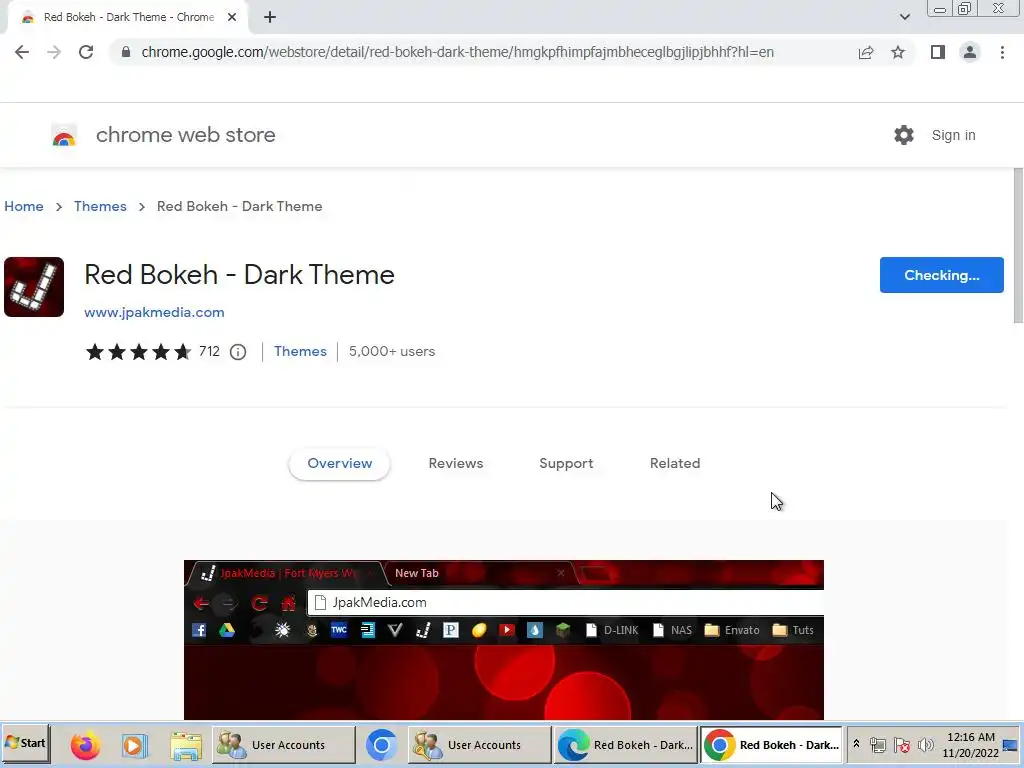View site information via lock icon
This screenshot has height=768, width=1024.
[126, 52]
